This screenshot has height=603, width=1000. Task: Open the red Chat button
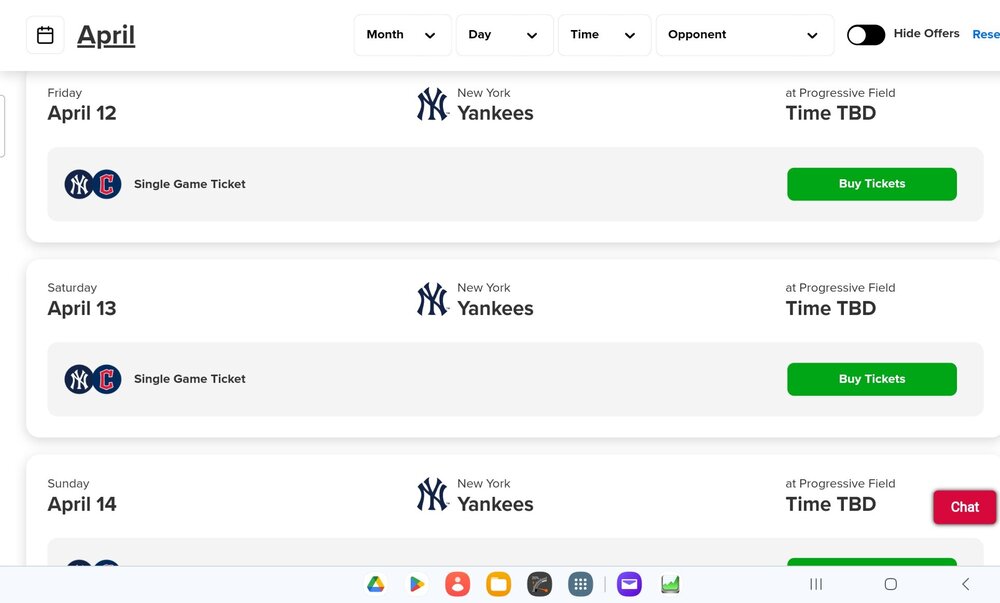pos(964,507)
